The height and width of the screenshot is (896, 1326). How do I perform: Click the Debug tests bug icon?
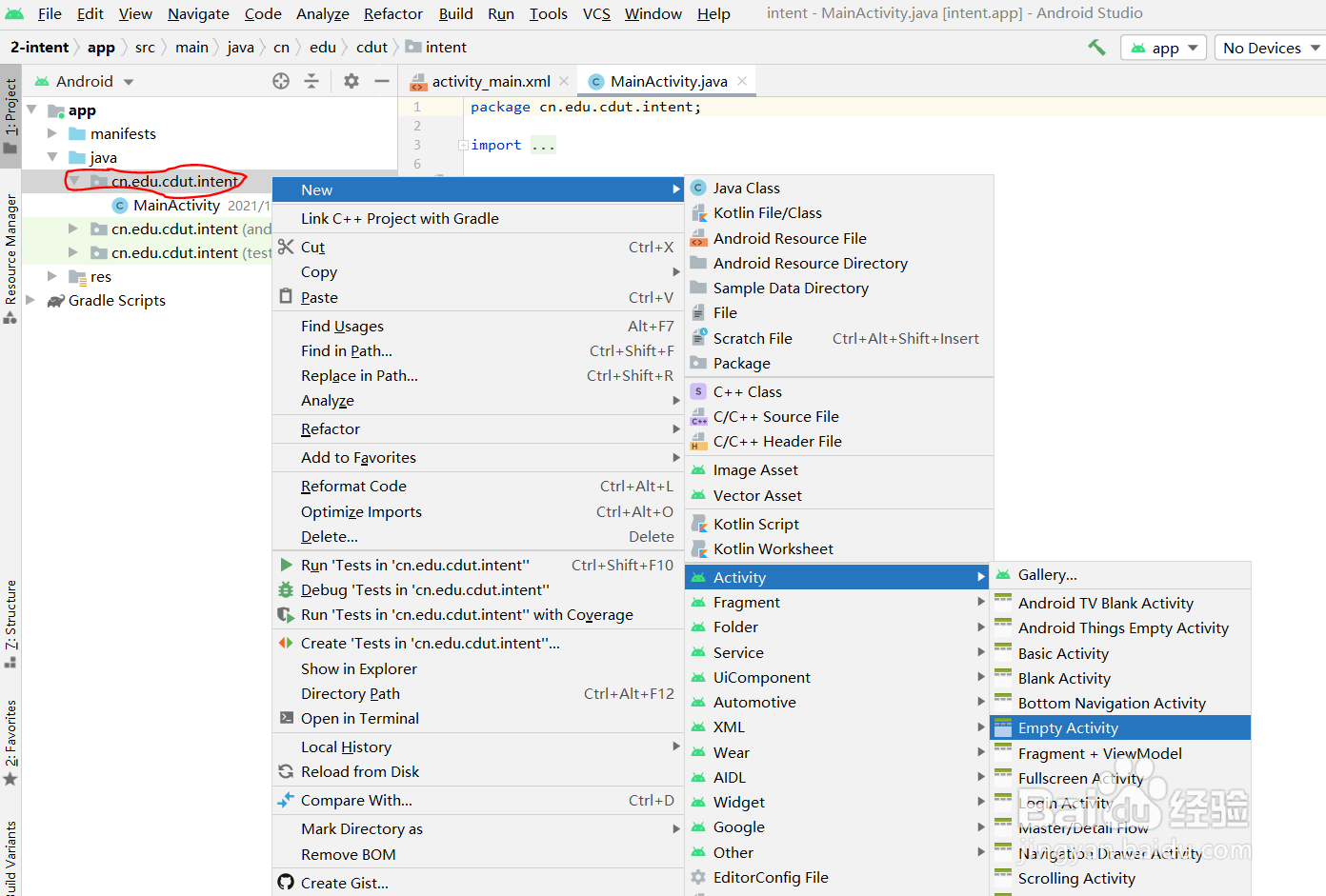click(286, 589)
